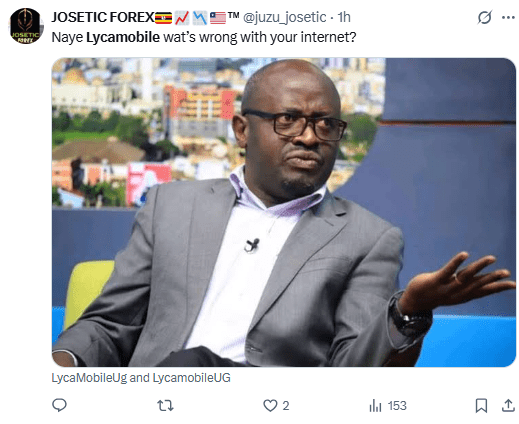Viewport: 519px width, 424px height.
Task: Click the JOSETIC FOREX display name
Action: [103, 17]
